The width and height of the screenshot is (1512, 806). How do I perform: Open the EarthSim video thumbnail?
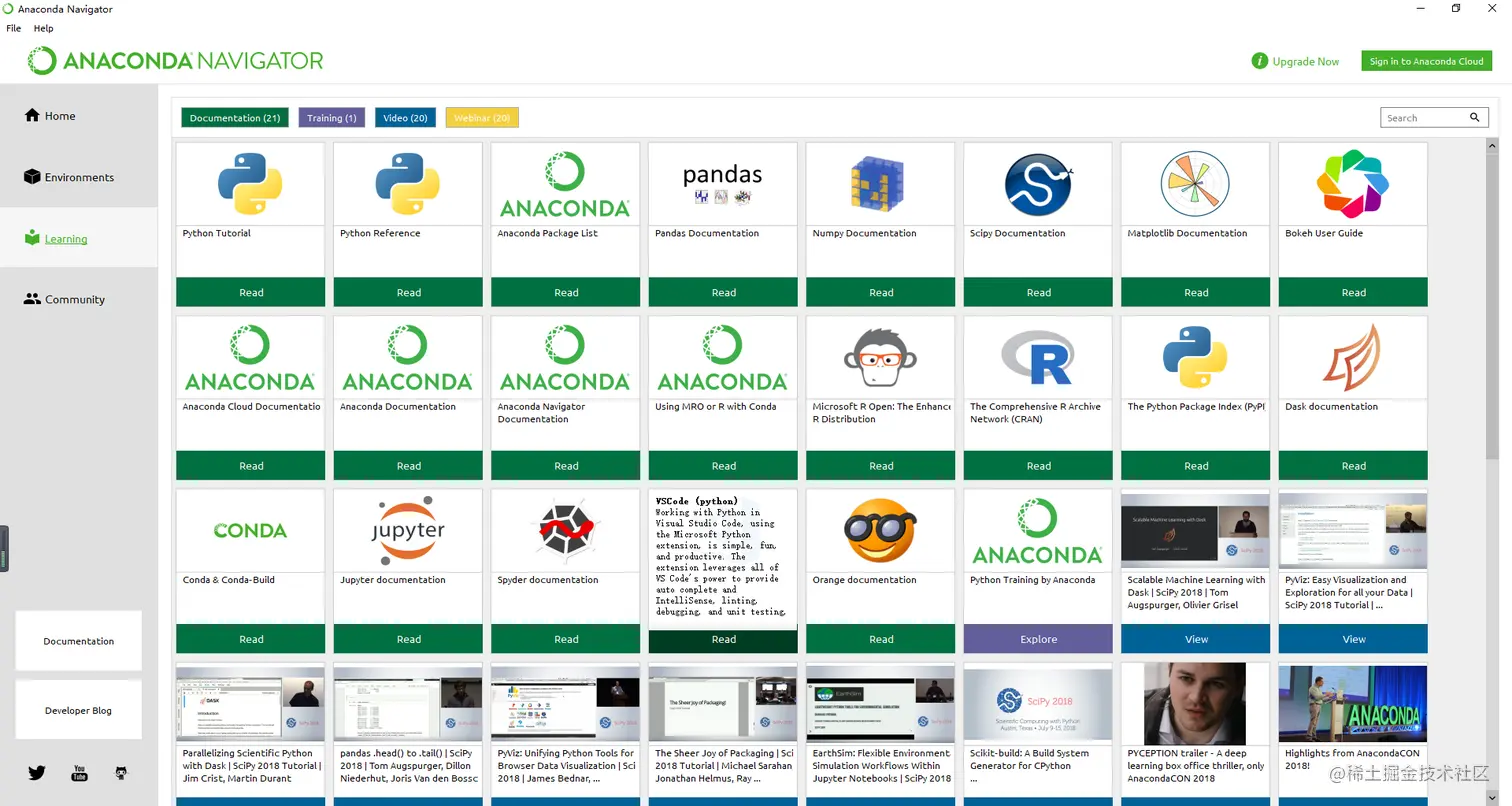point(880,704)
